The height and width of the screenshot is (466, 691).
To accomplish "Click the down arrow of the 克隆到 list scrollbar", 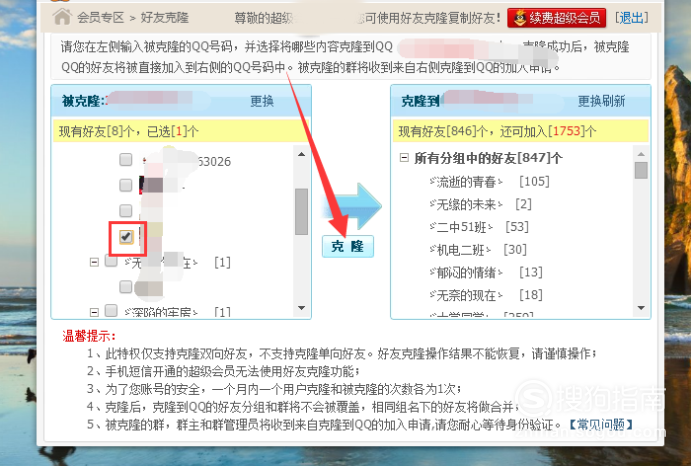I will pyautogui.click(x=641, y=308).
